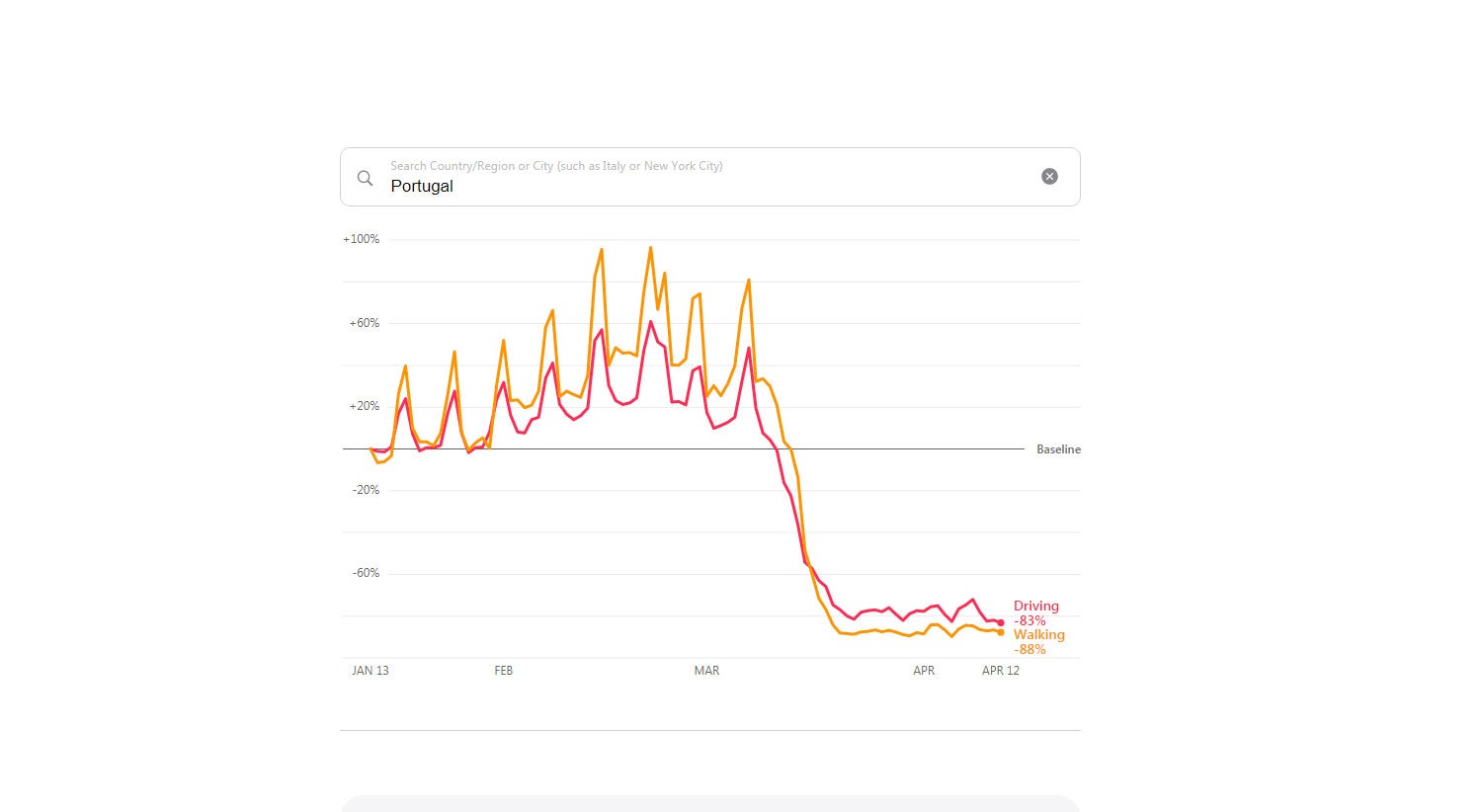This screenshot has width=1482, height=812.
Task: Click the MAR date marker
Action: click(x=706, y=671)
